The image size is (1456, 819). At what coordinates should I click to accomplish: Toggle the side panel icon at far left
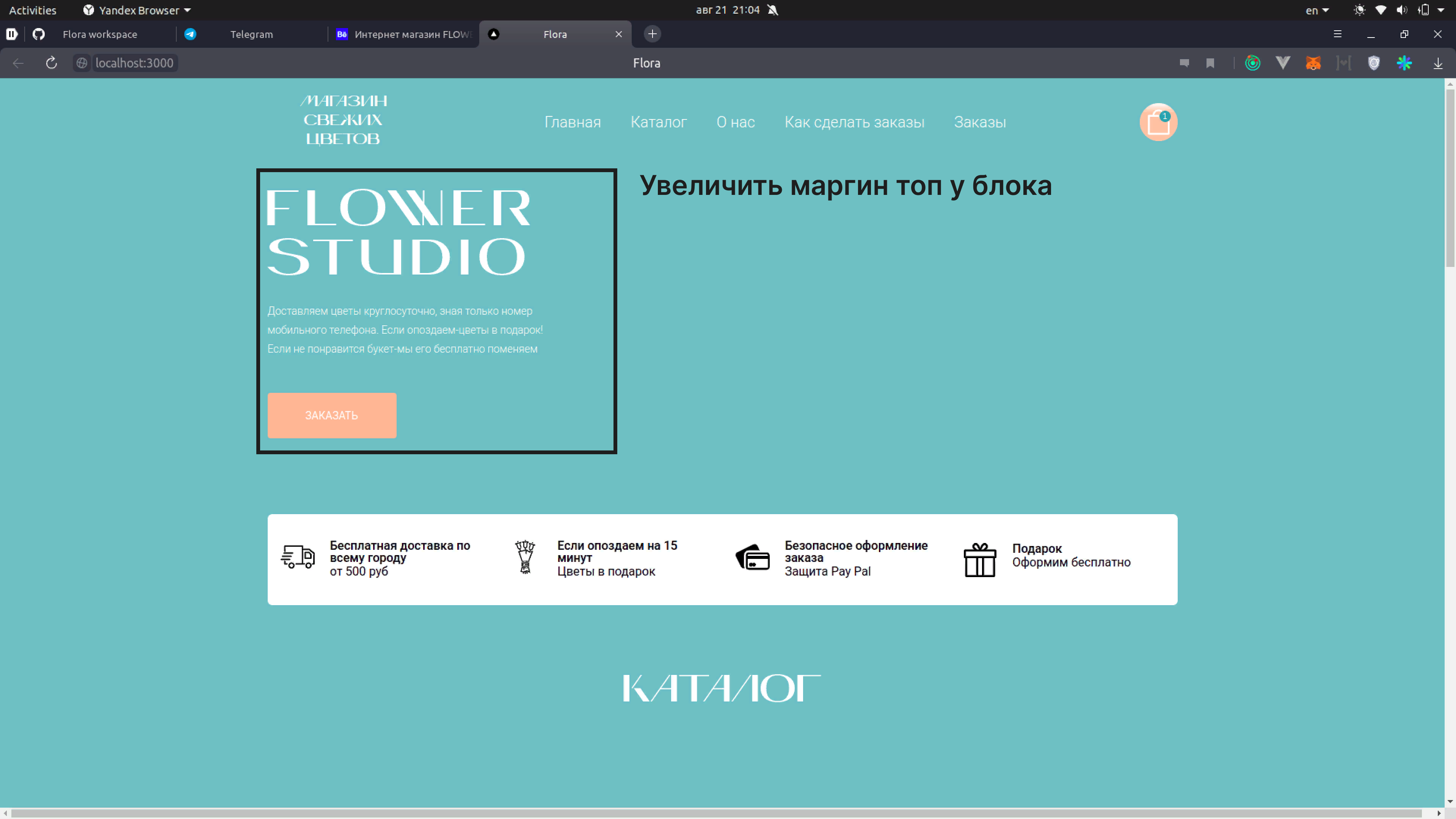(11, 34)
